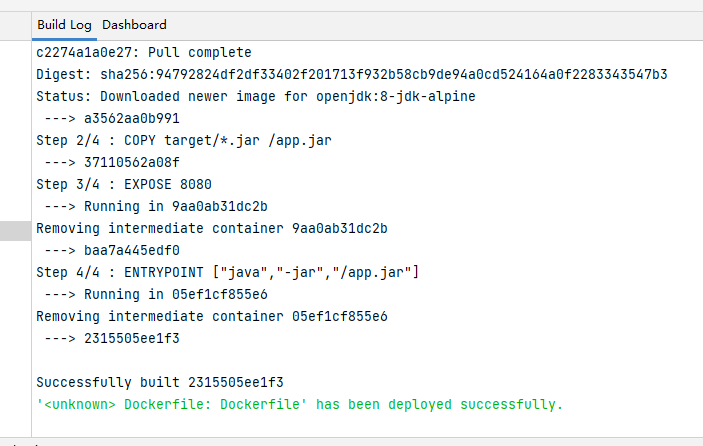
Task: Click the 37110562a08f layer ID line
Action: 112,162
